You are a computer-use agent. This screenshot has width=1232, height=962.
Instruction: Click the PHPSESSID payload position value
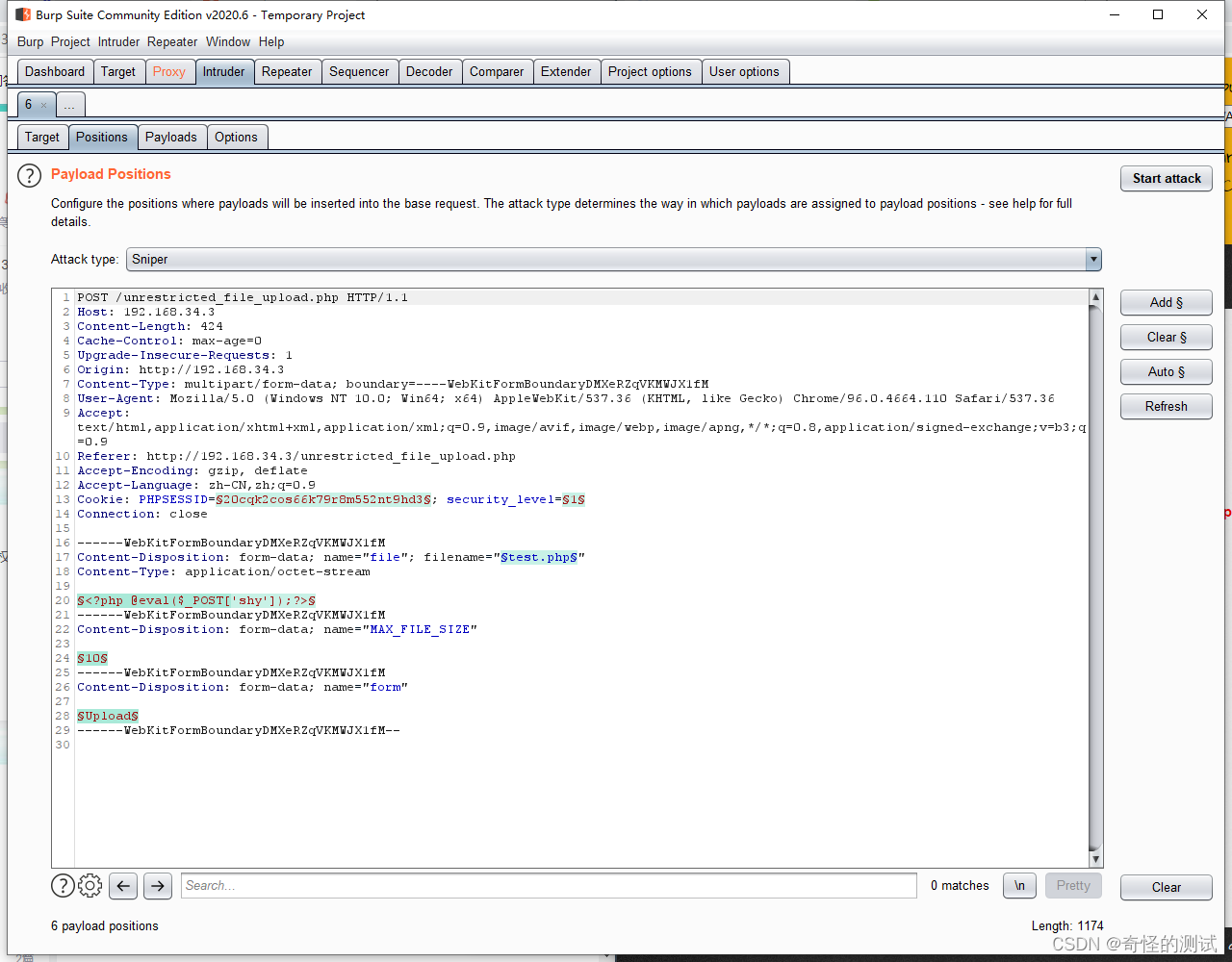coord(323,499)
